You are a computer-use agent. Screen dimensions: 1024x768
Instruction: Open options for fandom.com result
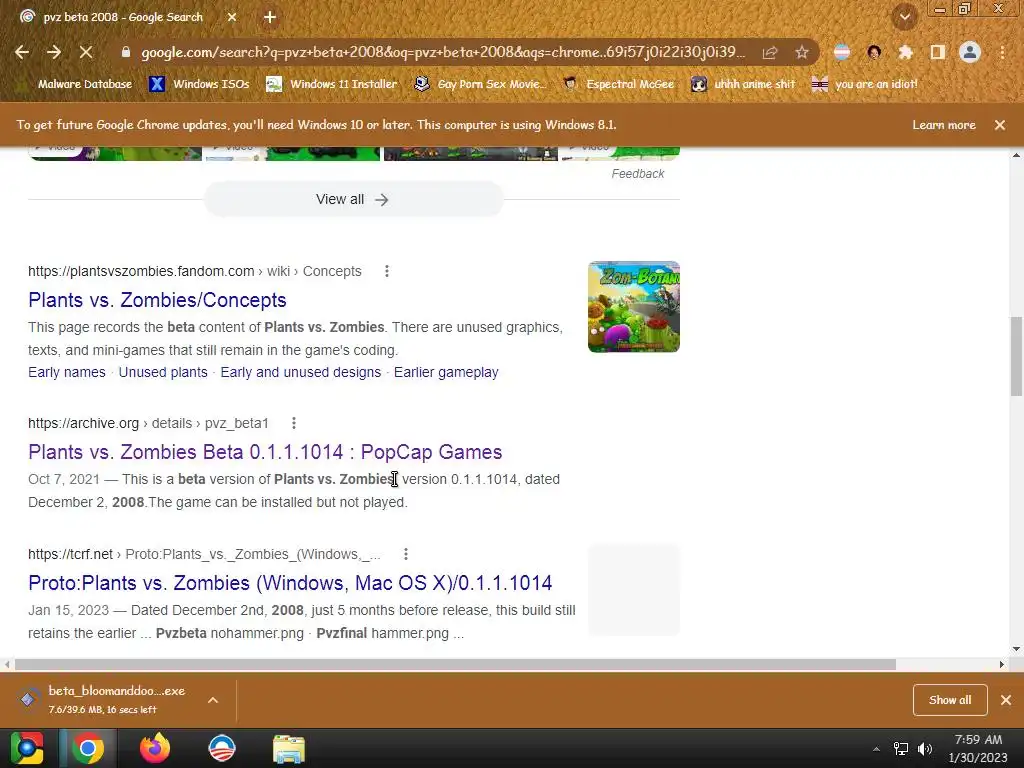(x=387, y=271)
